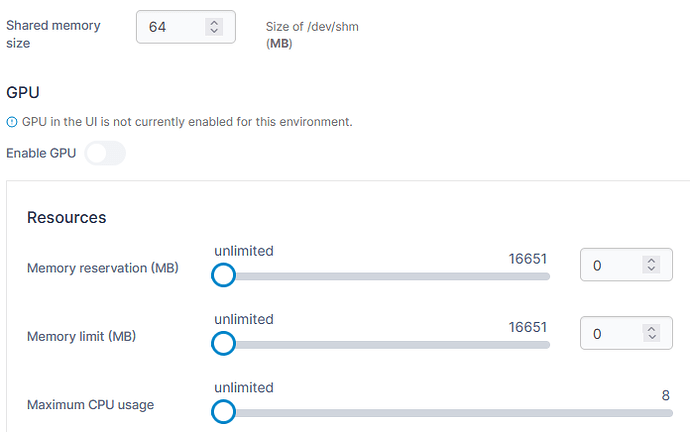Click the Memory reservation number field

tap(612, 266)
